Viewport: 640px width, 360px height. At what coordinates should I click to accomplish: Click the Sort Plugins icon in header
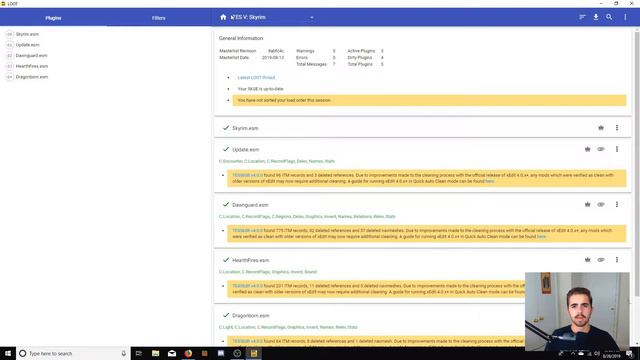(x=582, y=17)
